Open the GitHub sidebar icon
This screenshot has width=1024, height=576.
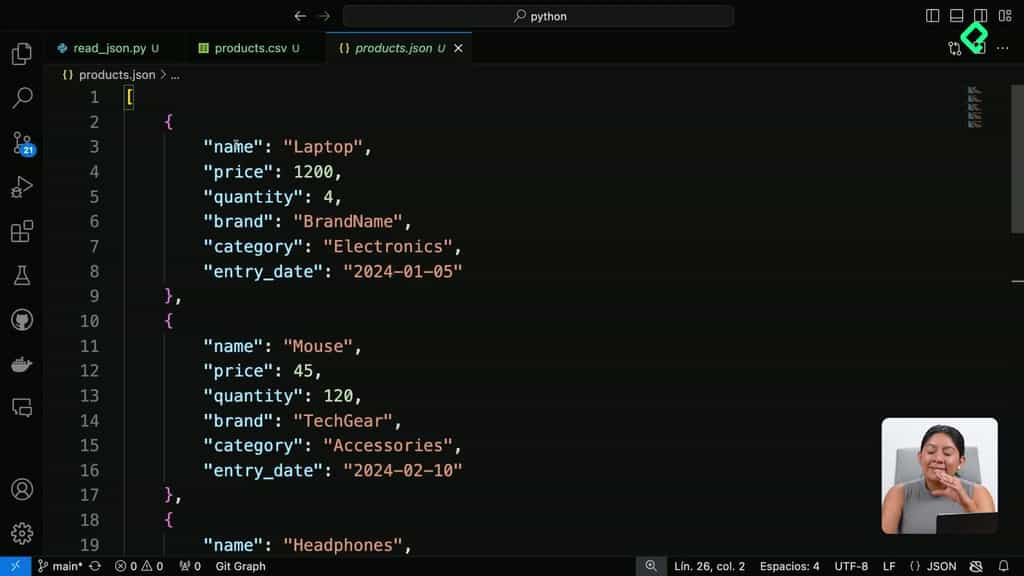pos(21,320)
